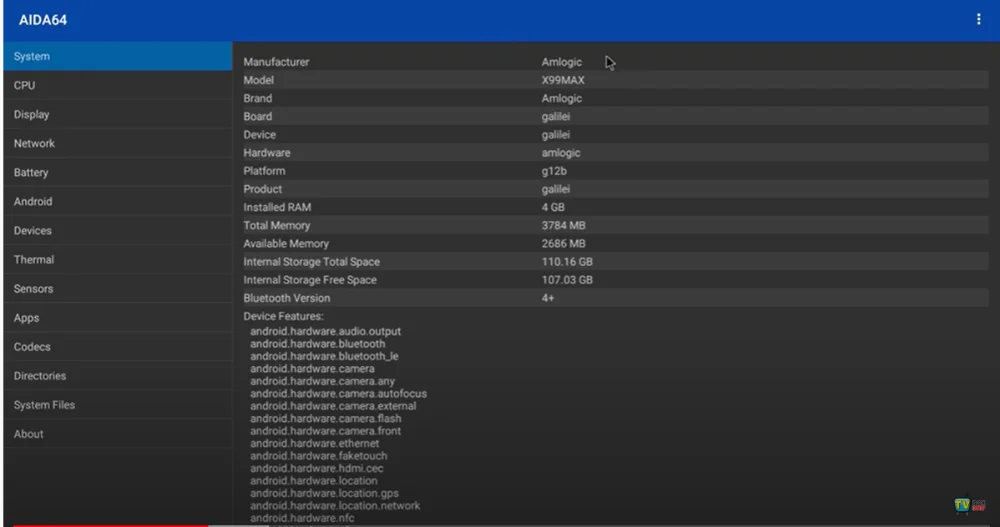This screenshot has height=527, width=1000.
Task: Click the 4 GB installed RAM value
Action: coord(553,207)
